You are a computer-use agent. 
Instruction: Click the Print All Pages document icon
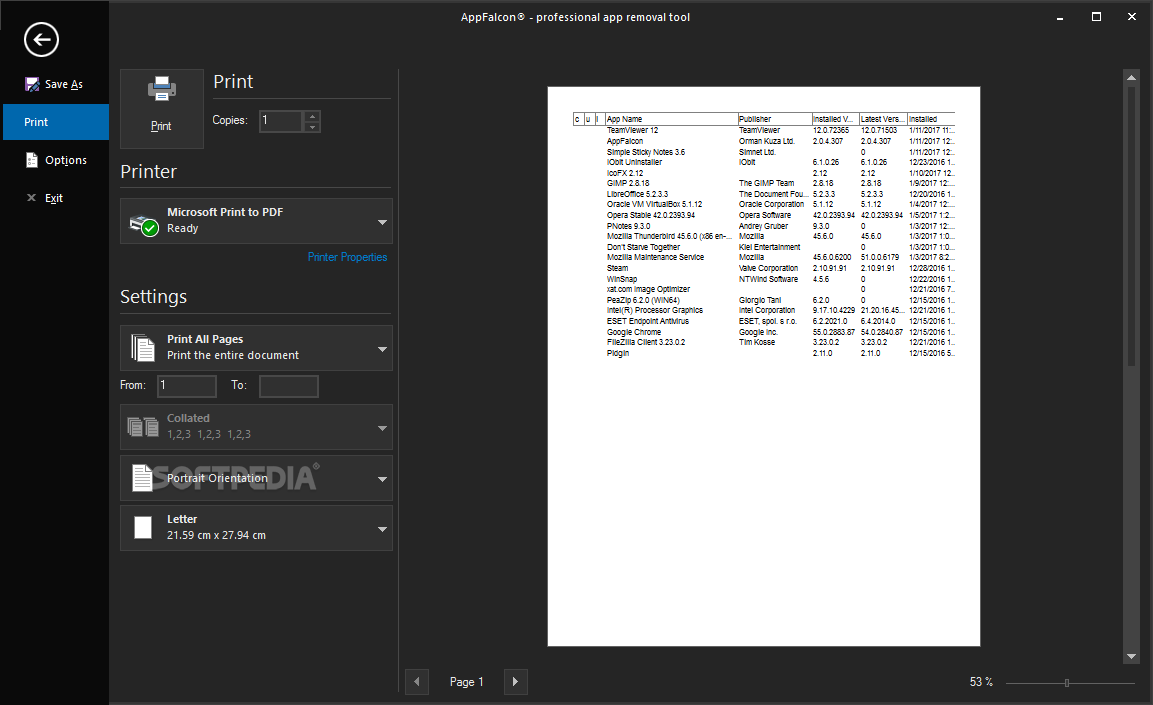click(143, 348)
